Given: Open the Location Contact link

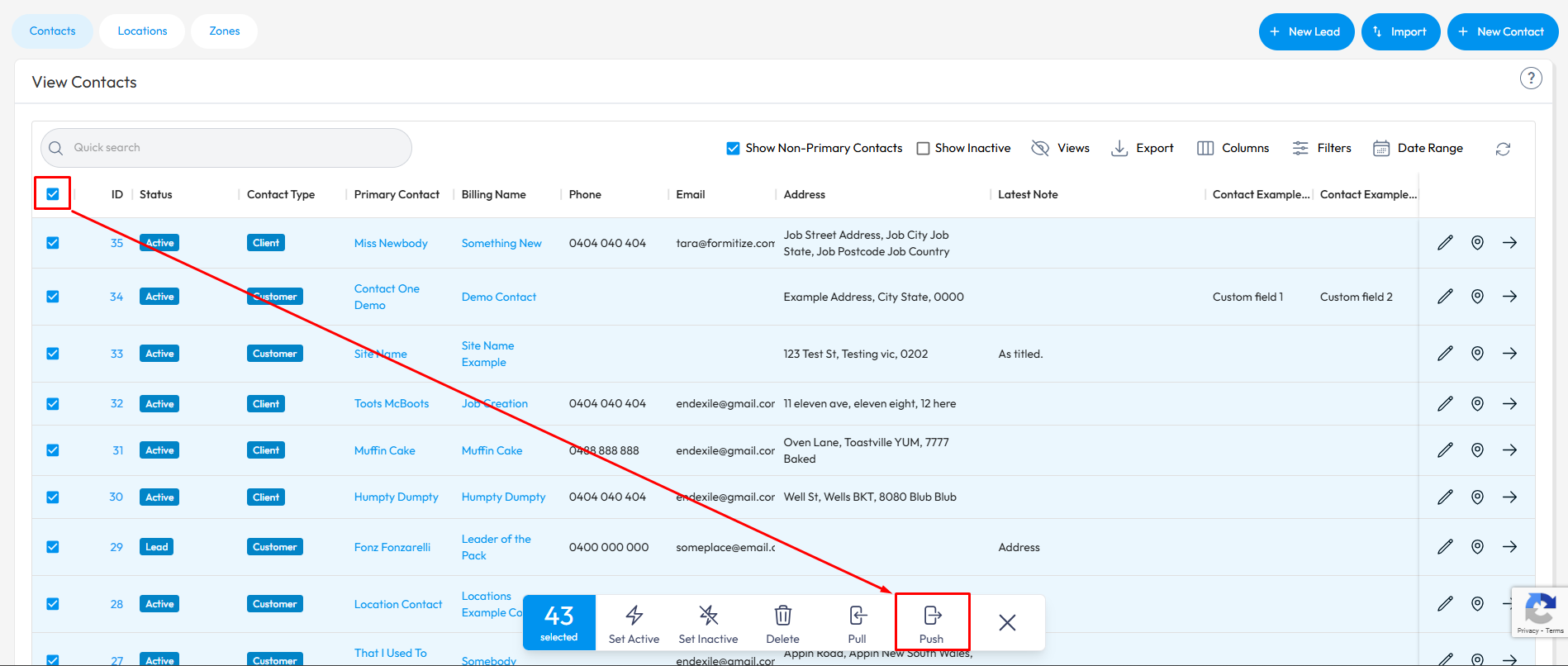Looking at the screenshot, I should [x=398, y=604].
